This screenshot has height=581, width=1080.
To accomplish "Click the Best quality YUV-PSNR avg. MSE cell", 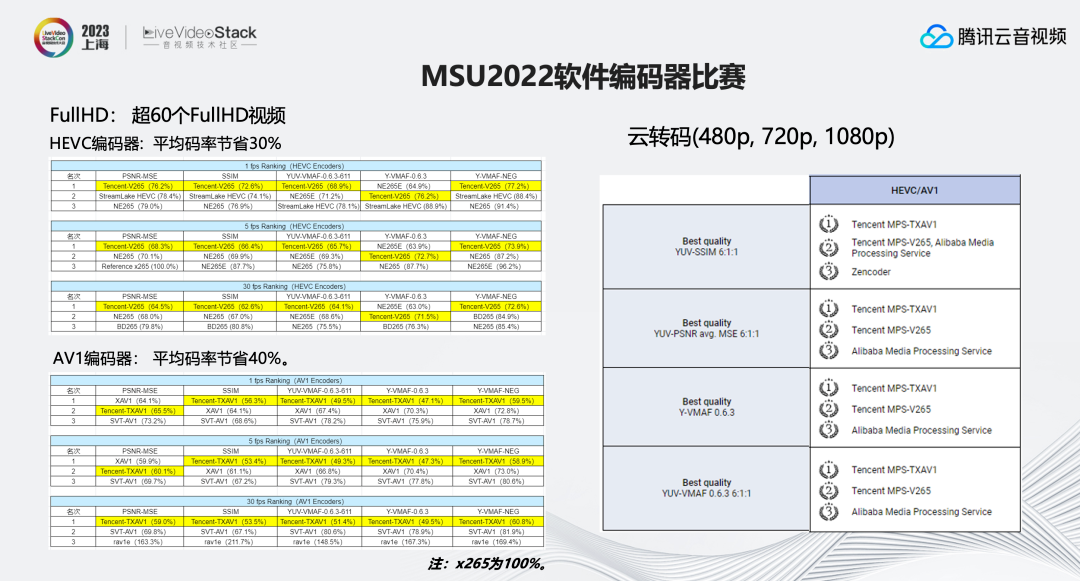I will (706, 328).
